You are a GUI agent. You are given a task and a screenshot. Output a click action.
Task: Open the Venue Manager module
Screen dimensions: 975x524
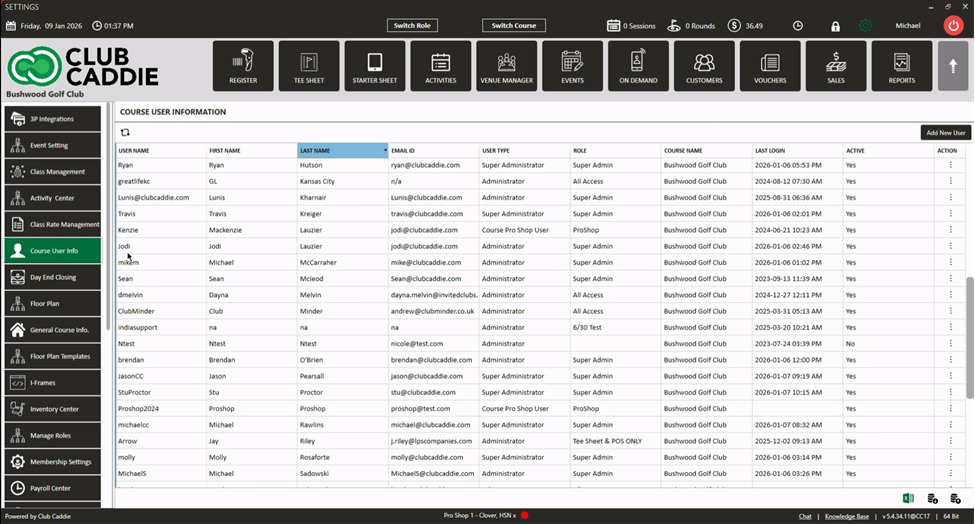click(507, 66)
